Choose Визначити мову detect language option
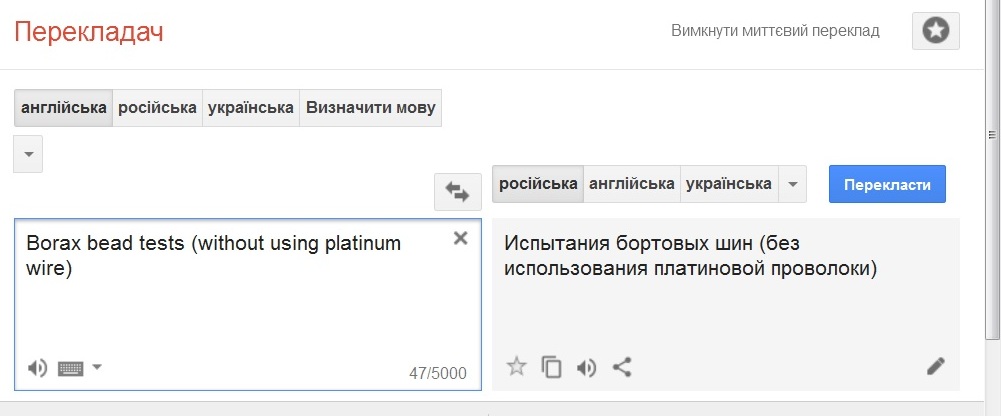Viewport: 1001px width, 416px height. (371, 108)
